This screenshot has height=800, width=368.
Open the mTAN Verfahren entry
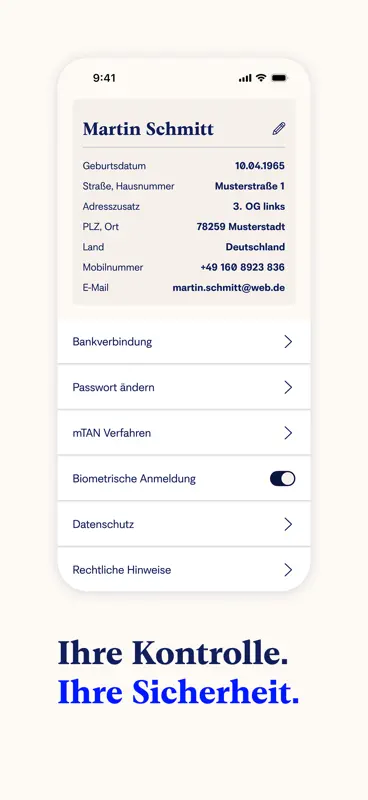click(x=184, y=433)
